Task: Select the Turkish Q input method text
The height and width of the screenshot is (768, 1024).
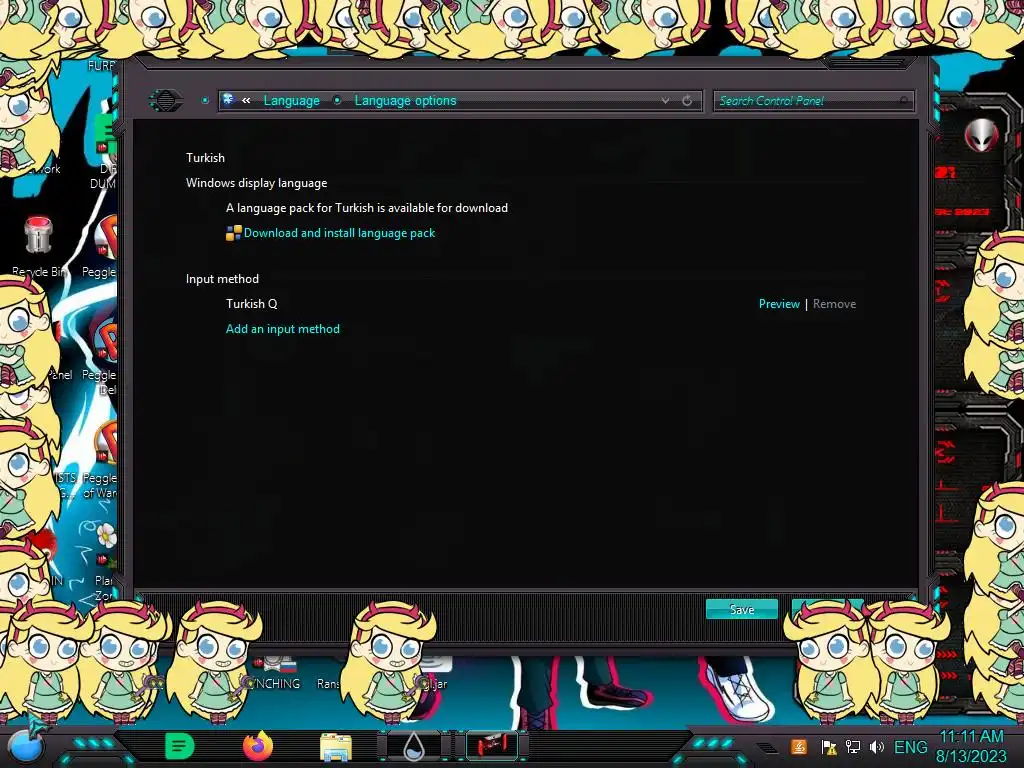Action: [x=251, y=304]
